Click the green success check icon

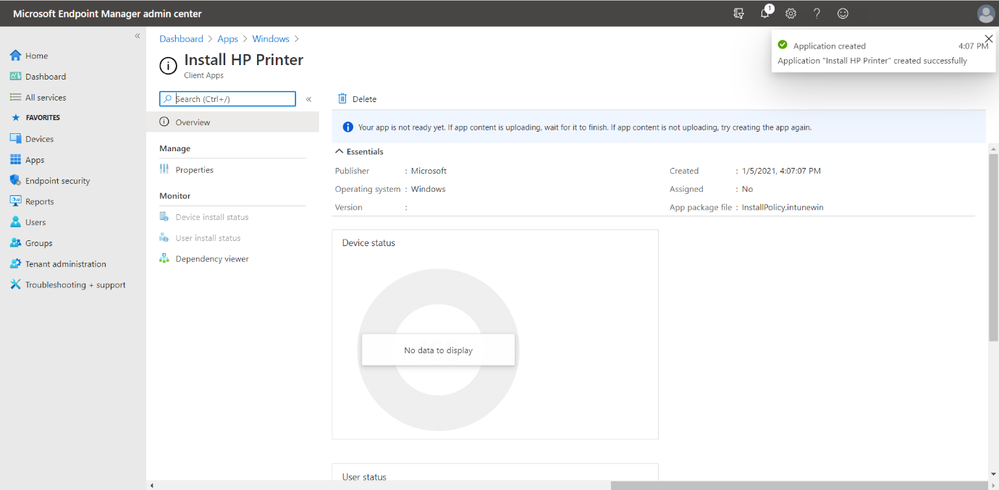[782, 45]
